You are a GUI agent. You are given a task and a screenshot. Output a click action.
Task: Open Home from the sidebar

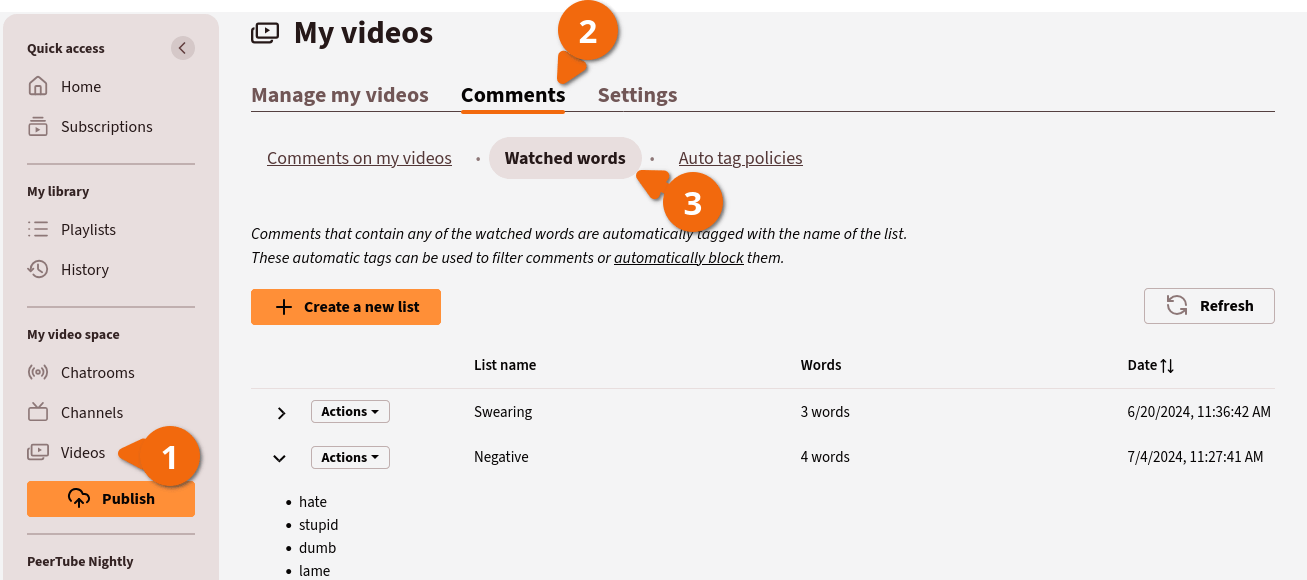(x=81, y=87)
